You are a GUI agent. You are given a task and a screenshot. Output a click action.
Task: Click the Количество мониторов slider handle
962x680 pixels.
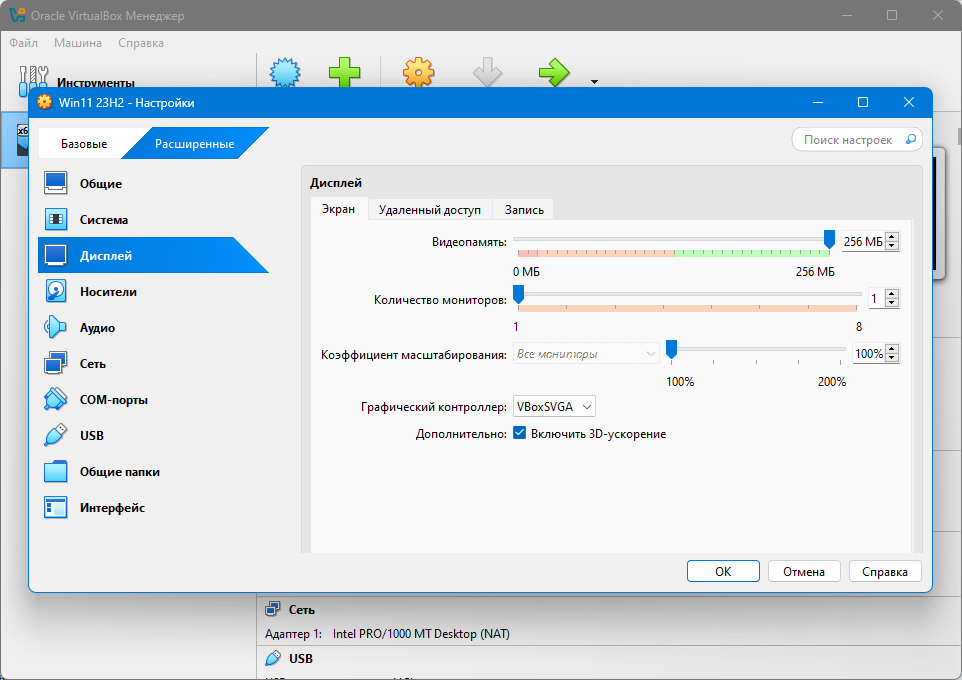(x=518, y=295)
